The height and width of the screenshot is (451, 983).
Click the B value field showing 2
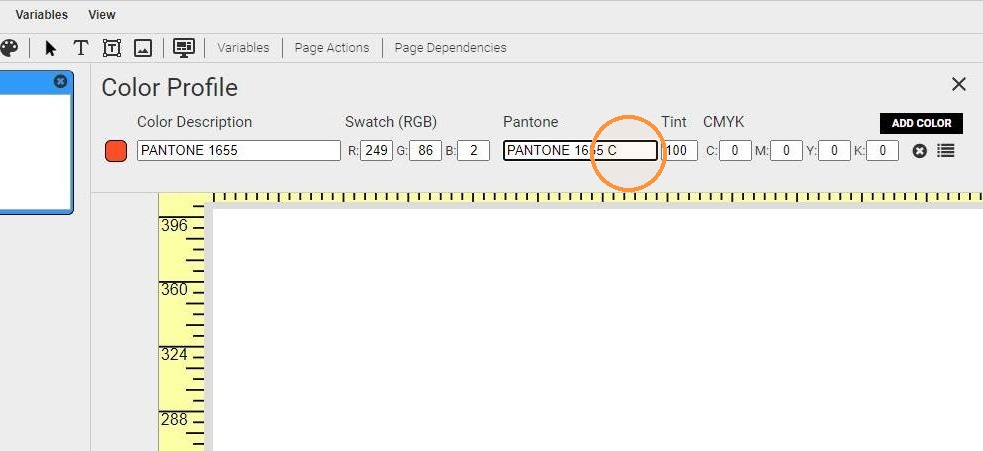tap(473, 151)
